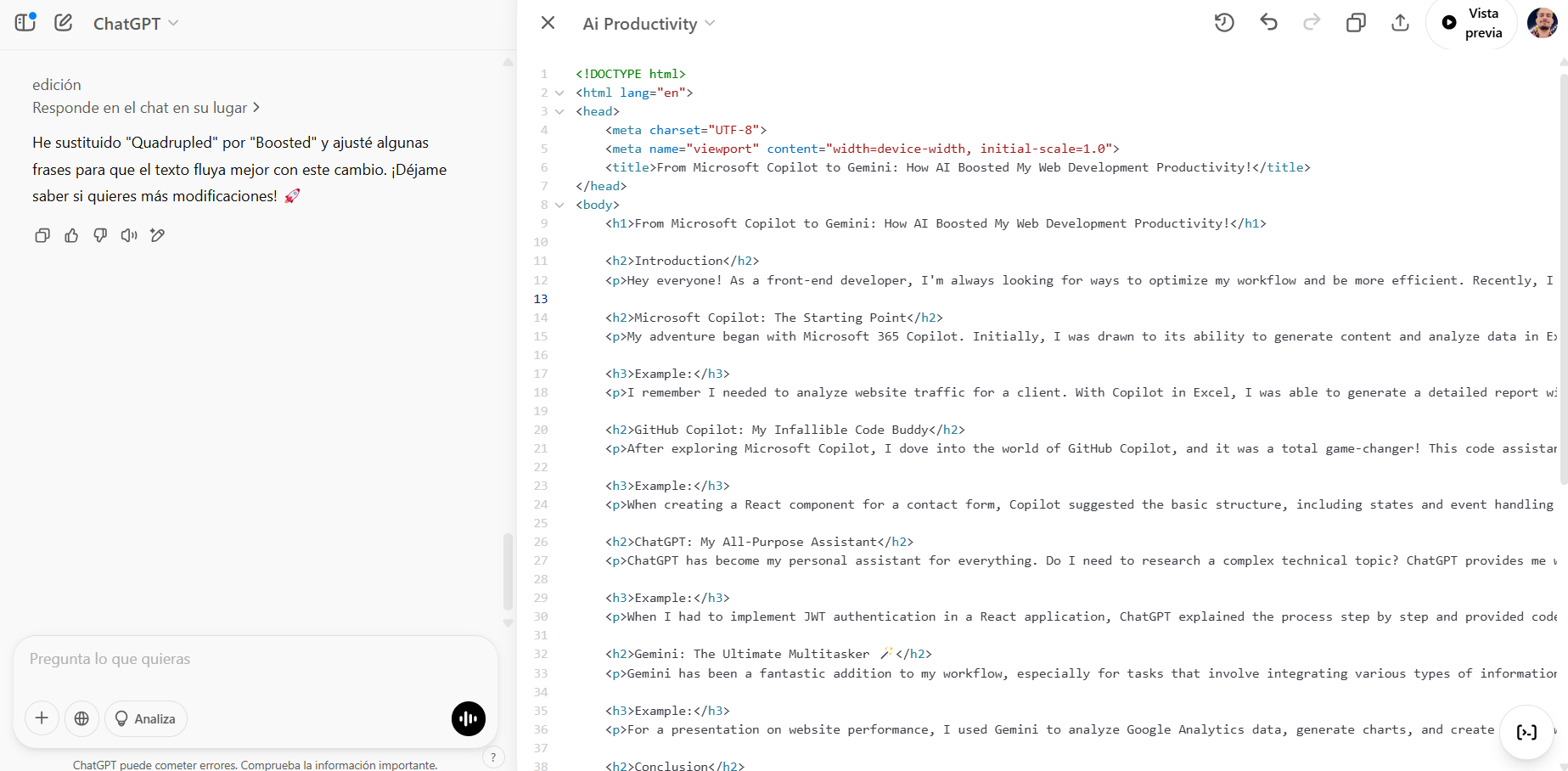Viewport: 1568px width, 771px height.
Task: Click 'Gemini: The Ultimate Multitasker' heading
Action: (x=768, y=654)
